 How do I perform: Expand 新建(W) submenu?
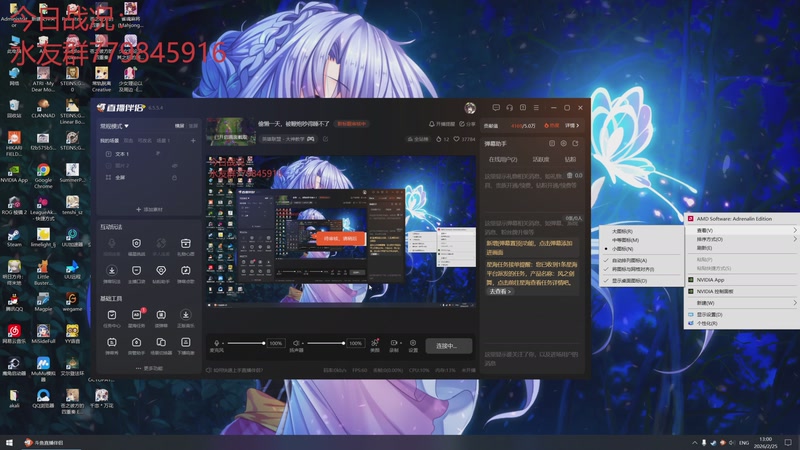coord(742,303)
